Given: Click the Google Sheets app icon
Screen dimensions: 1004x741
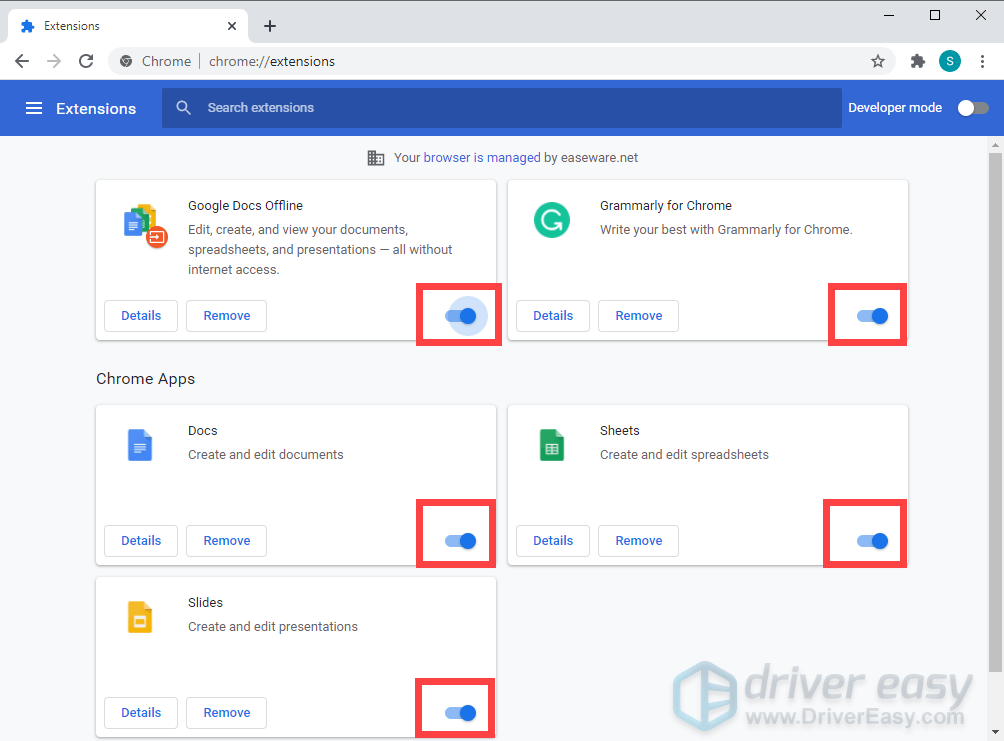Looking at the screenshot, I should tap(551, 445).
